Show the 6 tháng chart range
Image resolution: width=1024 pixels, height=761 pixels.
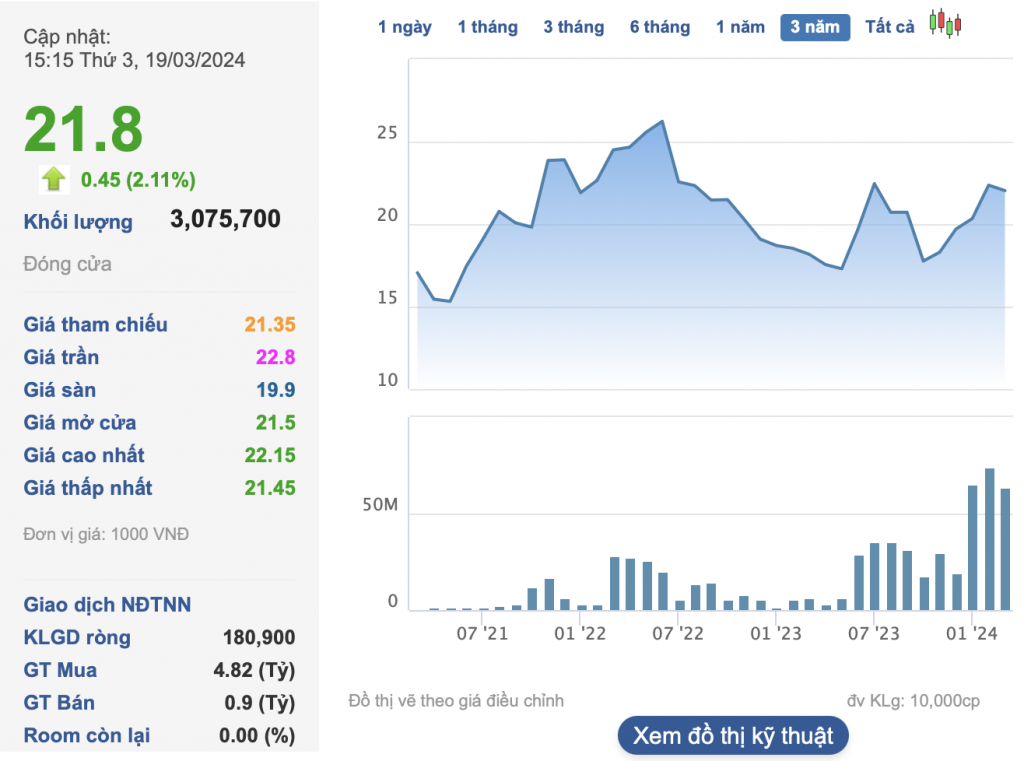(659, 27)
